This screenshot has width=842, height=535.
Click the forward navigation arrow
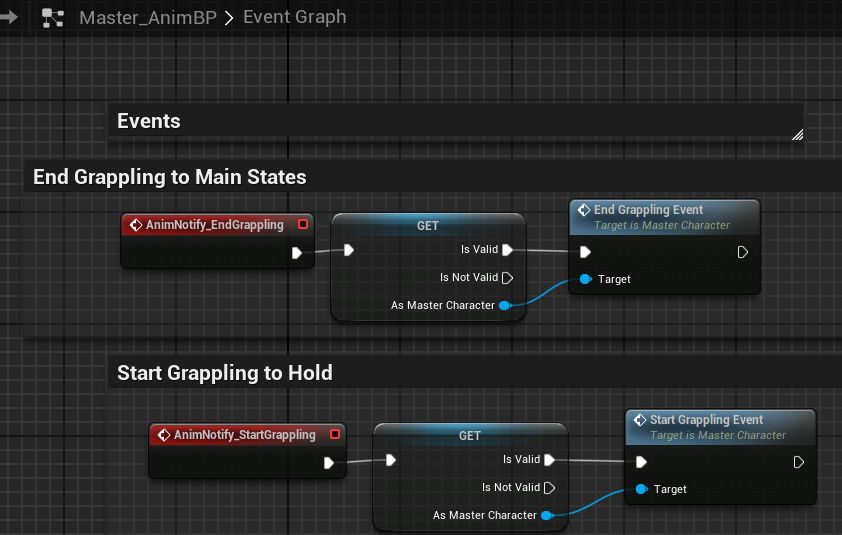(9, 17)
